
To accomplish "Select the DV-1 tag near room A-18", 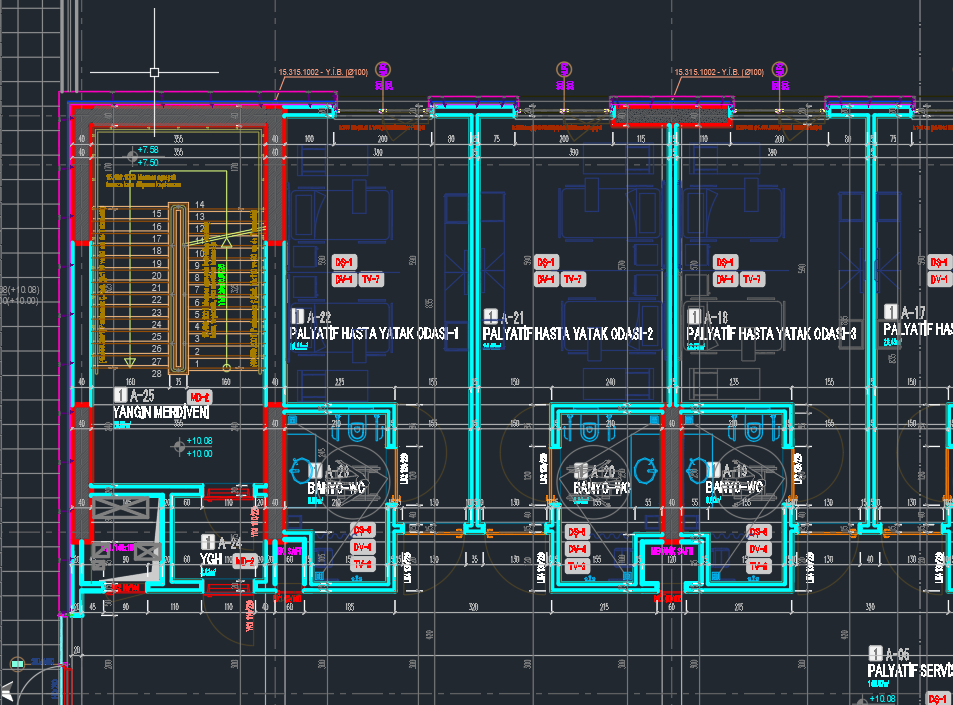I will [x=727, y=279].
